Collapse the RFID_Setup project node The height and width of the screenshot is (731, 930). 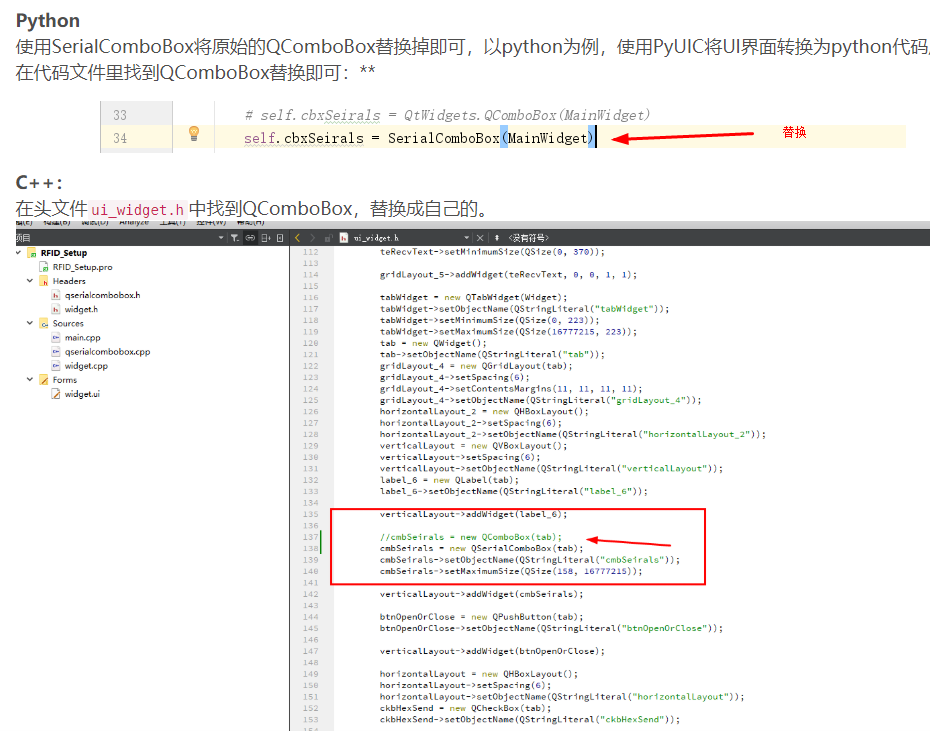(18, 253)
